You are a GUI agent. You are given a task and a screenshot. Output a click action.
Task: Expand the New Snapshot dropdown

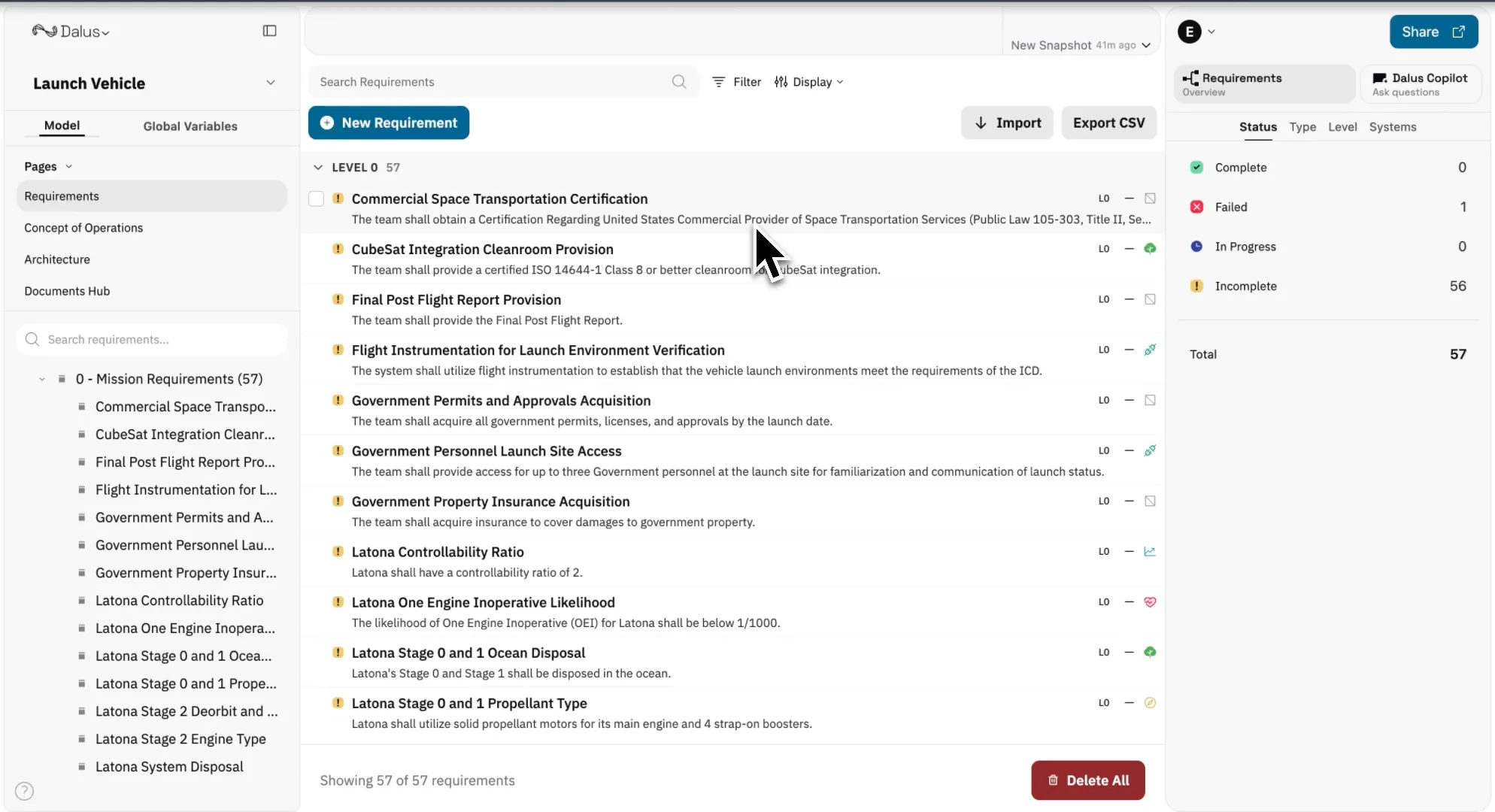coord(1145,45)
